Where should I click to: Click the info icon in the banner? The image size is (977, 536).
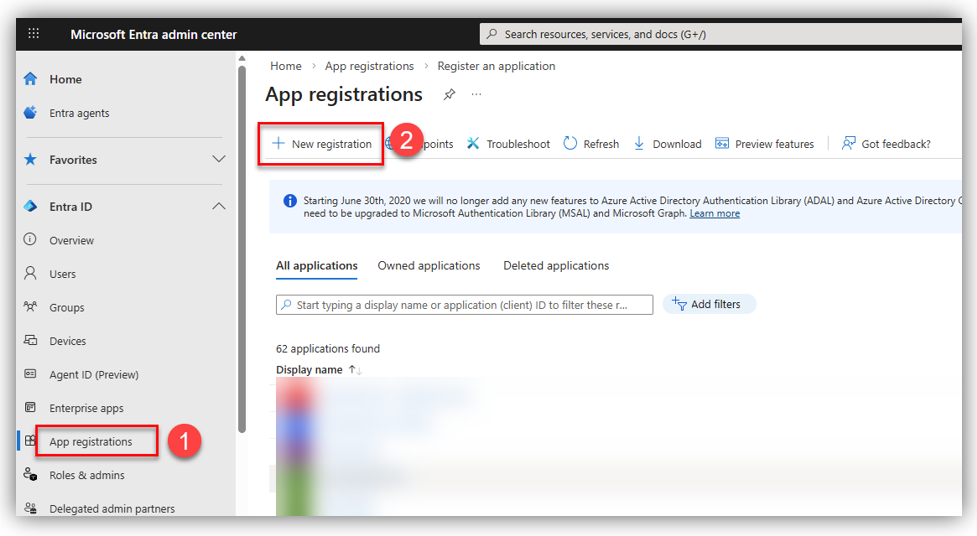[290, 201]
